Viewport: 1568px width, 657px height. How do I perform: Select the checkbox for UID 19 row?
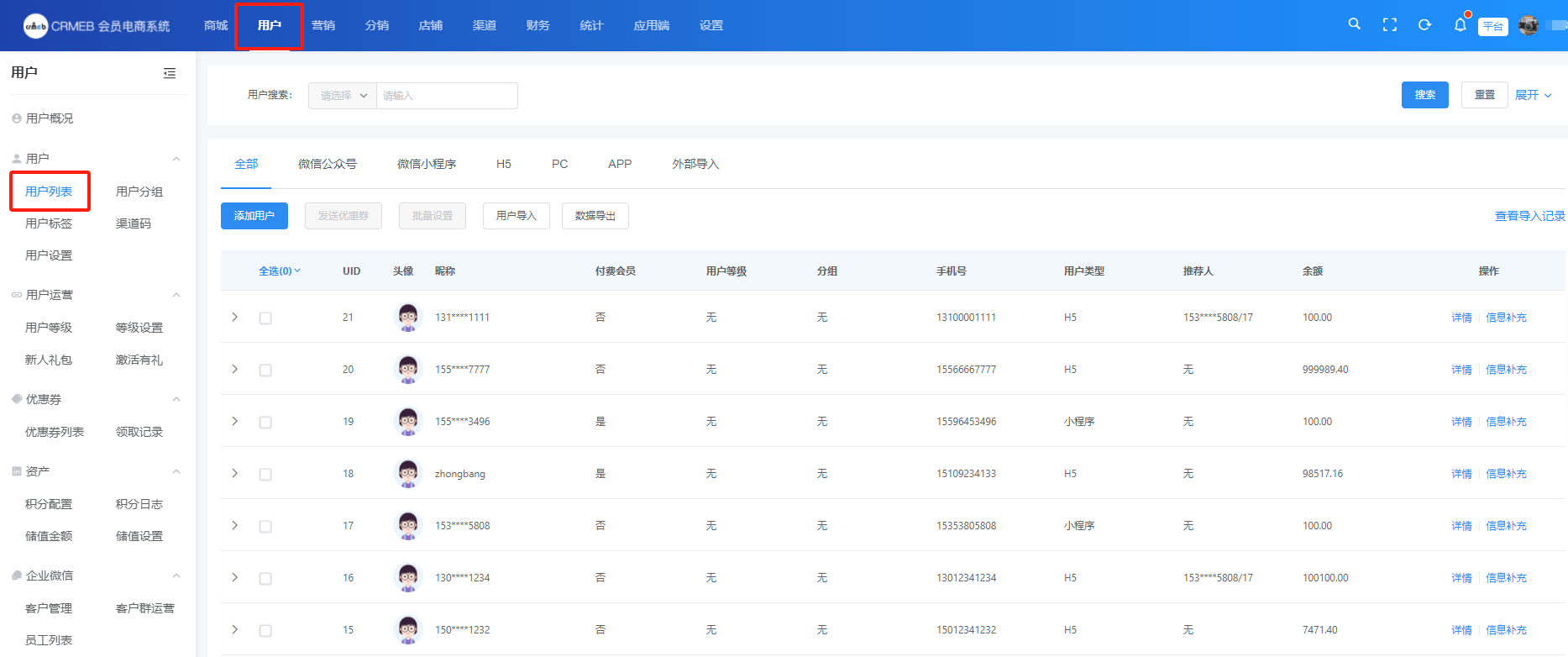[265, 423]
